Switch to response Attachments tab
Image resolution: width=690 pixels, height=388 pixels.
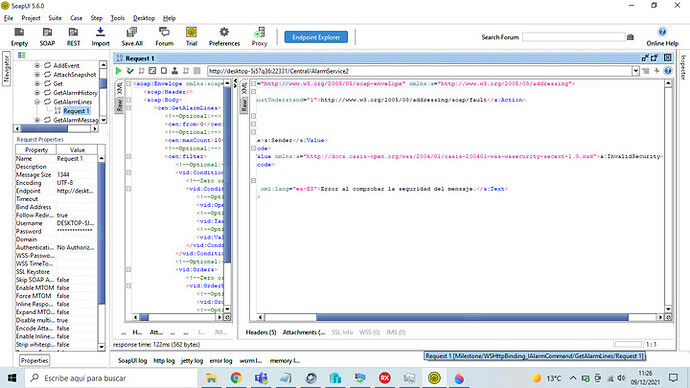coord(304,332)
